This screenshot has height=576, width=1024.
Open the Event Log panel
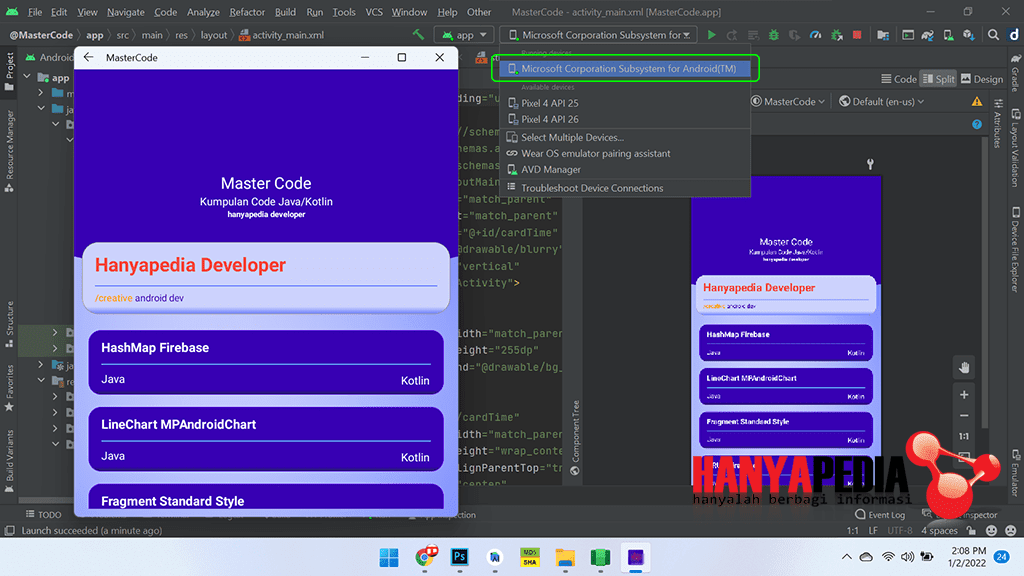pos(880,515)
